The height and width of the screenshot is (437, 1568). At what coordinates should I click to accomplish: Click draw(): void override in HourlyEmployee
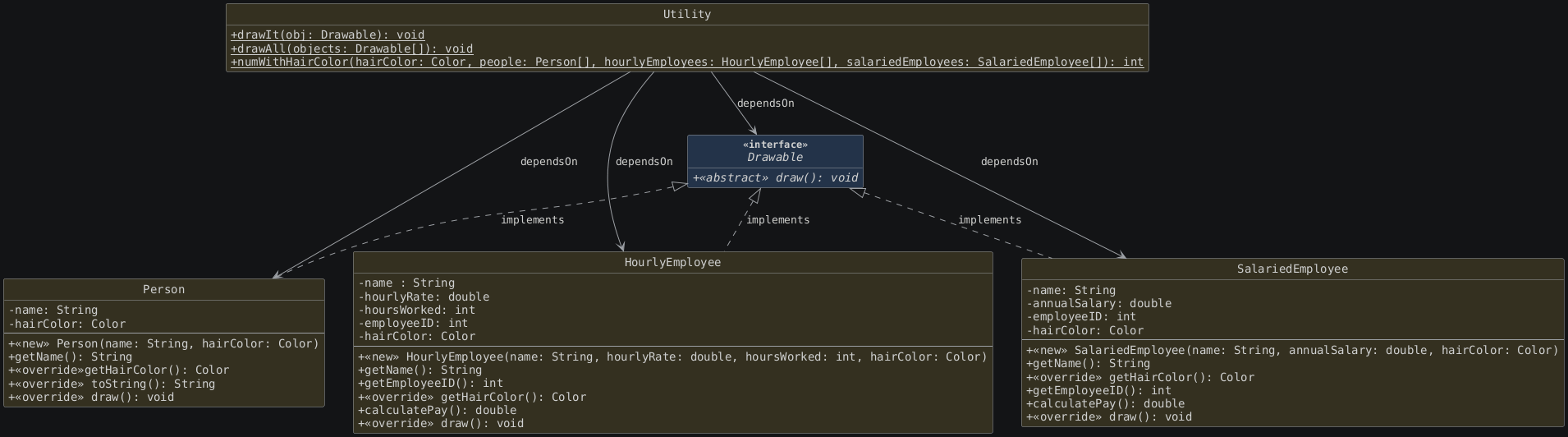click(x=440, y=424)
